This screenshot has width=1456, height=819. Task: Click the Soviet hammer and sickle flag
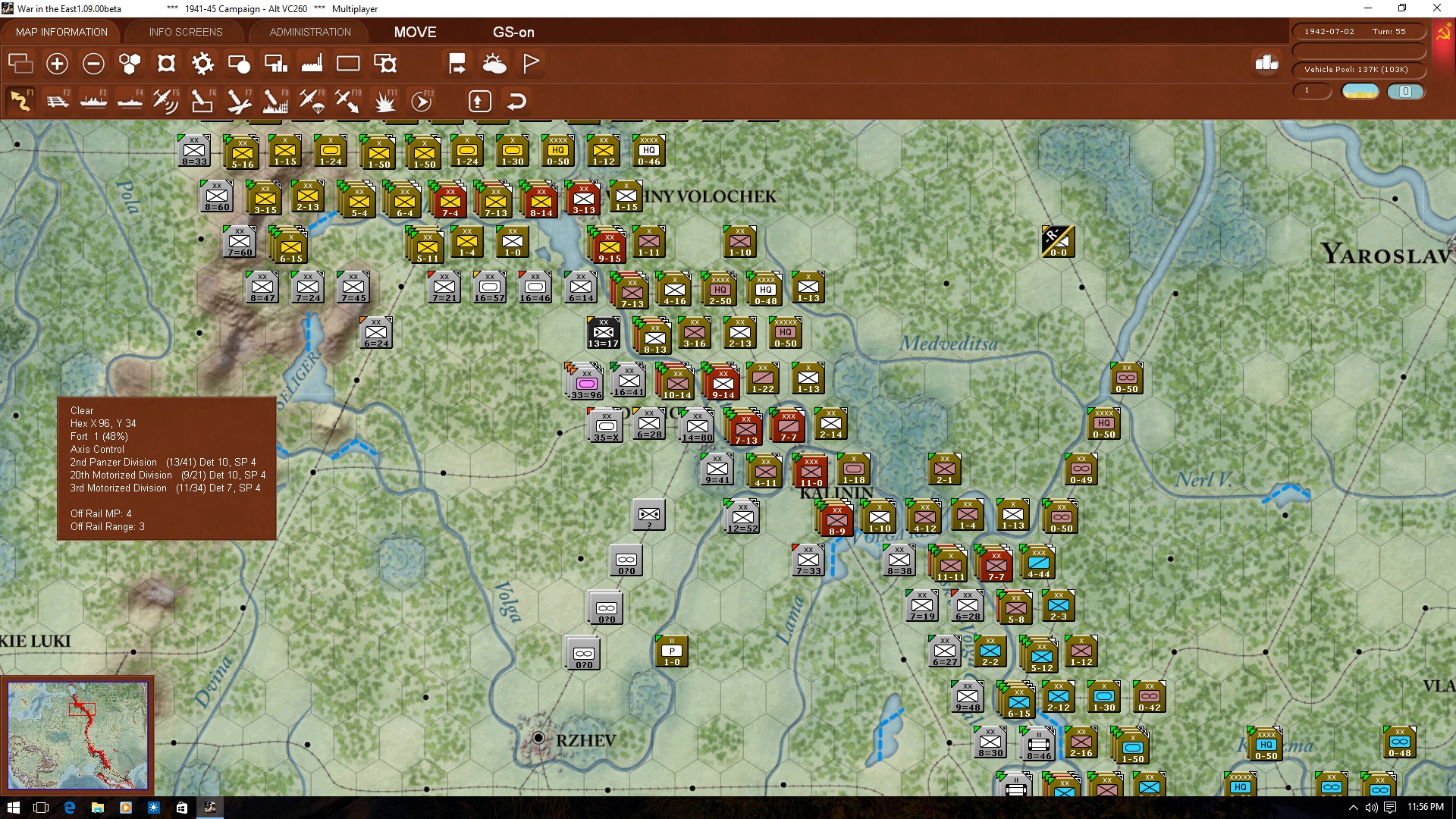tap(1443, 33)
